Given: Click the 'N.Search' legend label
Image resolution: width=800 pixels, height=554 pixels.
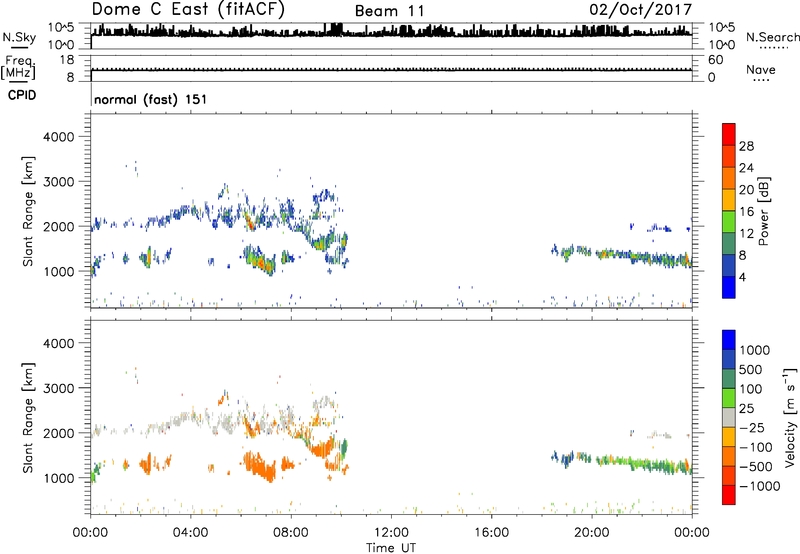Looking at the screenshot, I should click(772, 37).
